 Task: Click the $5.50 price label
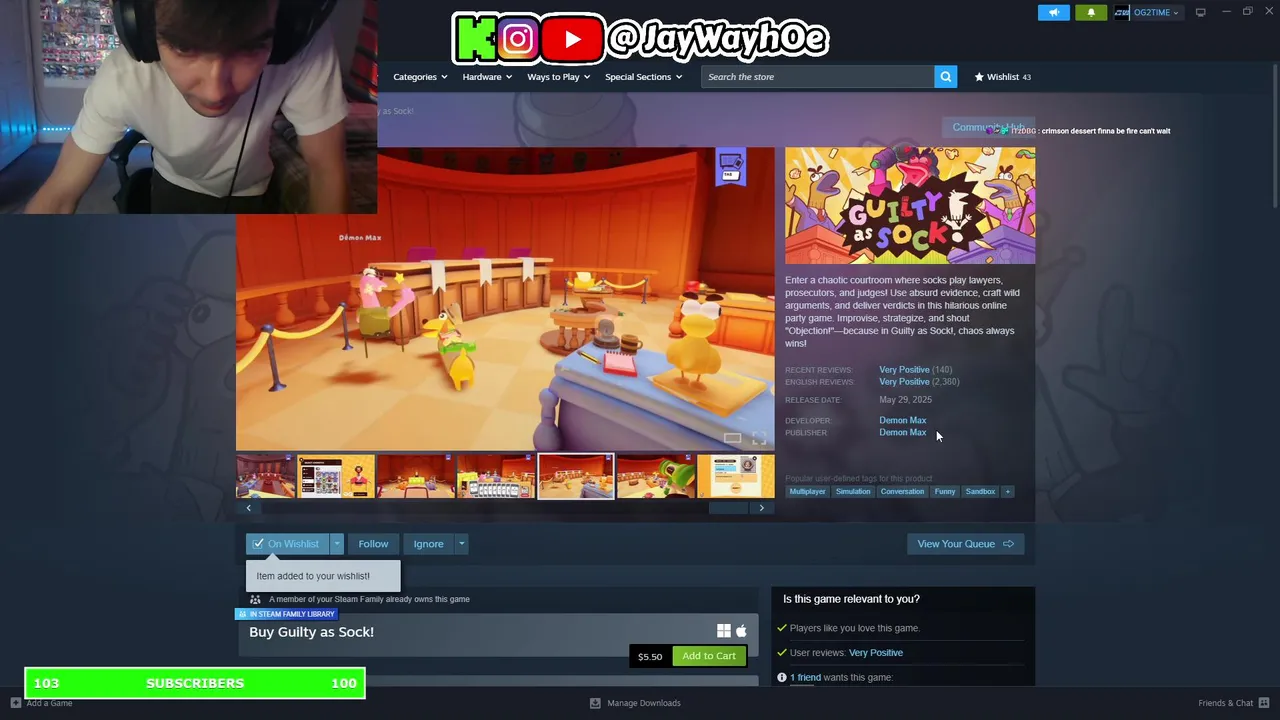[x=650, y=657]
